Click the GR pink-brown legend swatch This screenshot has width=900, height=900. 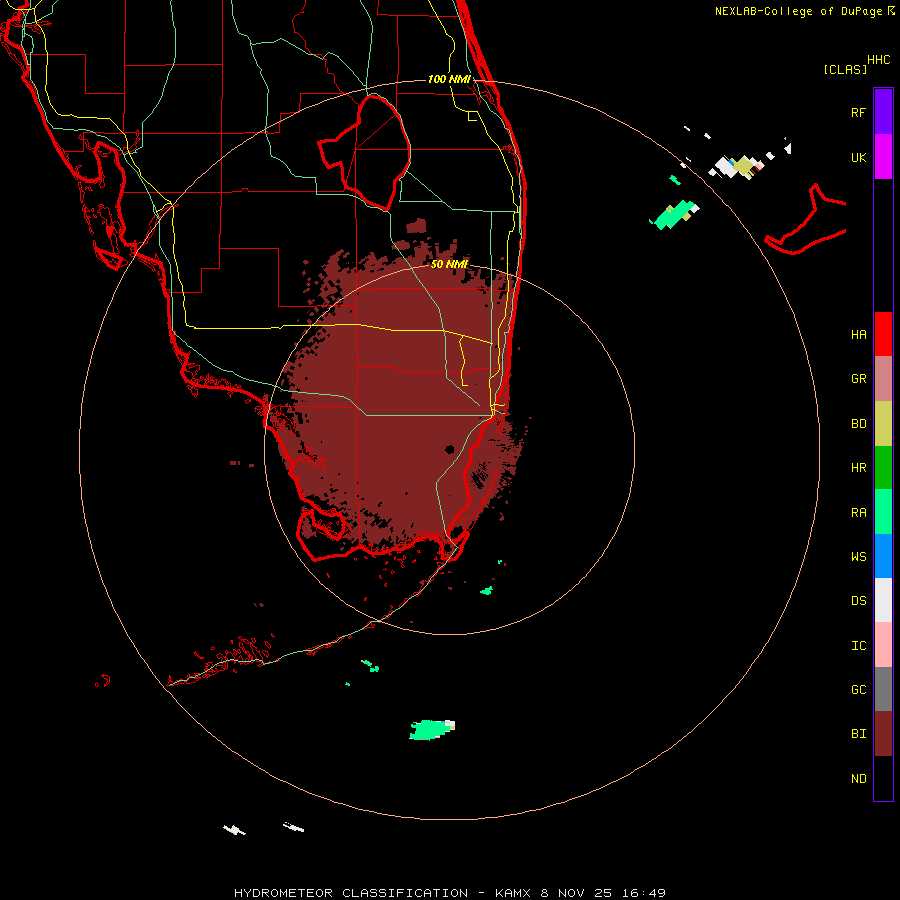click(883, 379)
